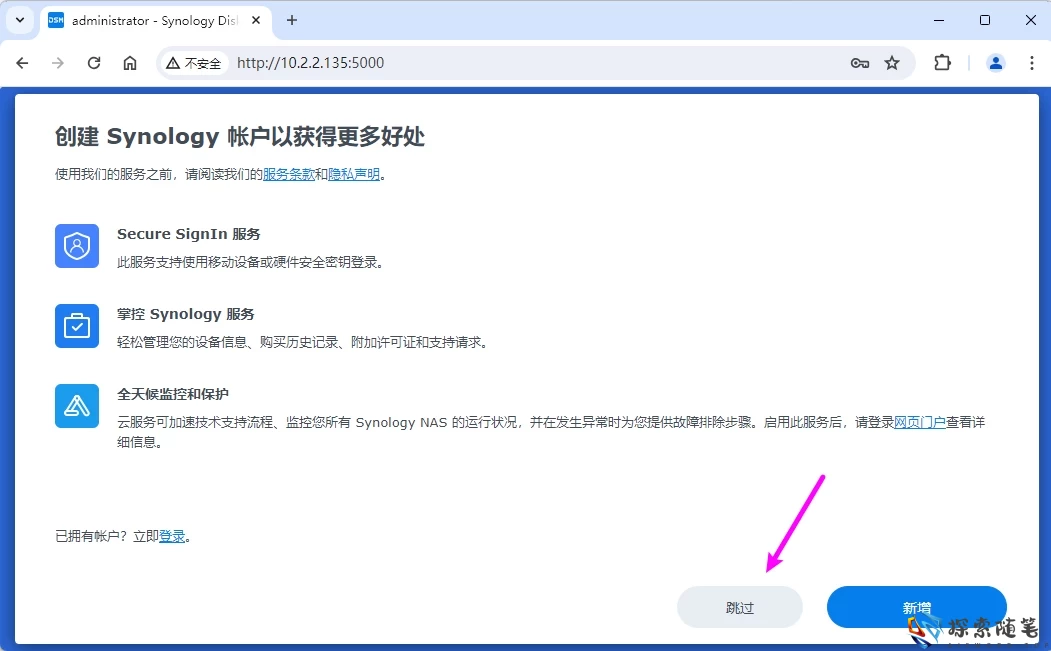Click the 新增 button to create an account
The height and width of the screenshot is (651, 1051).
(x=916, y=607)
